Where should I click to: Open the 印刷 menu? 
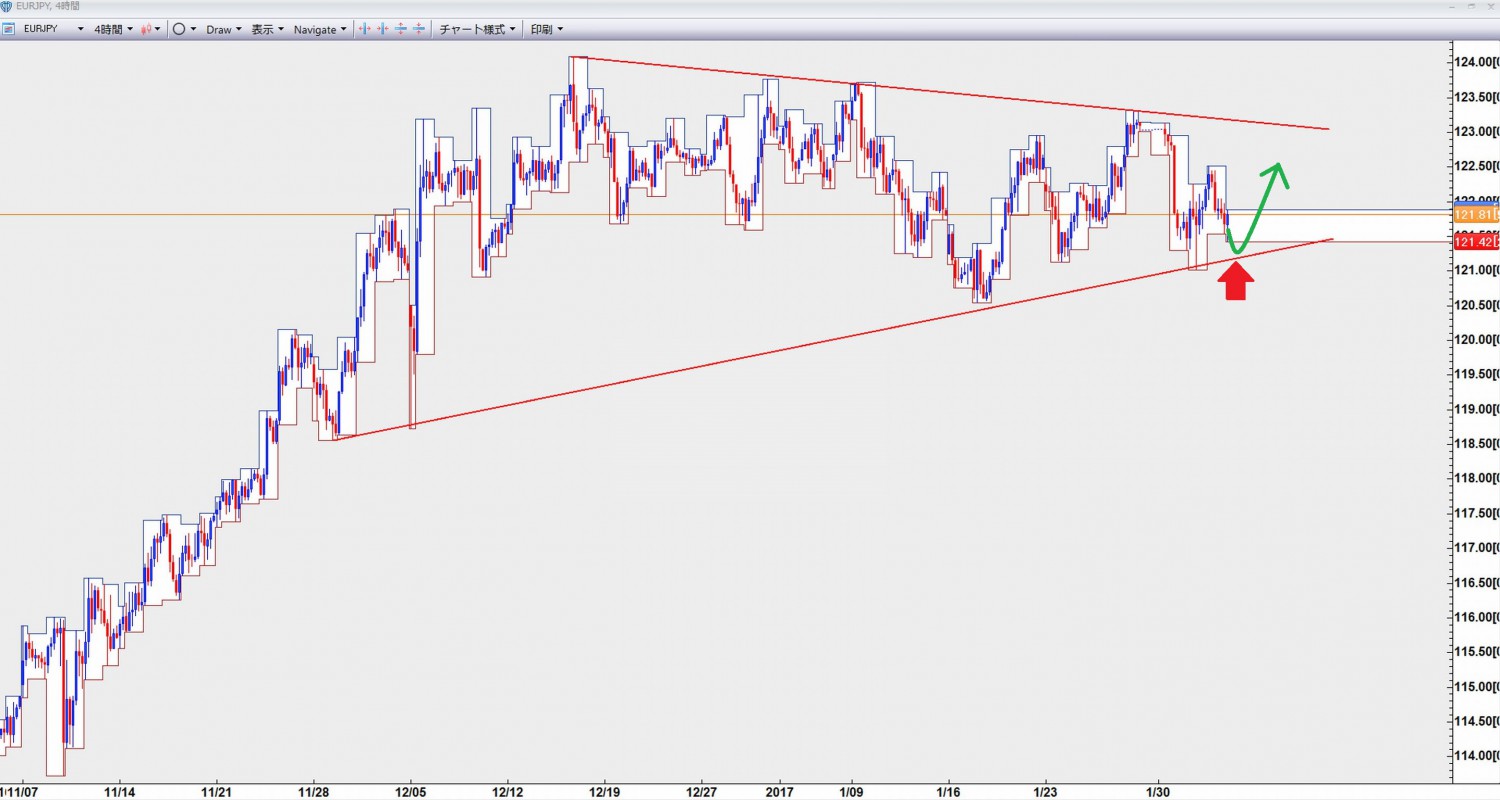(546, 29)
